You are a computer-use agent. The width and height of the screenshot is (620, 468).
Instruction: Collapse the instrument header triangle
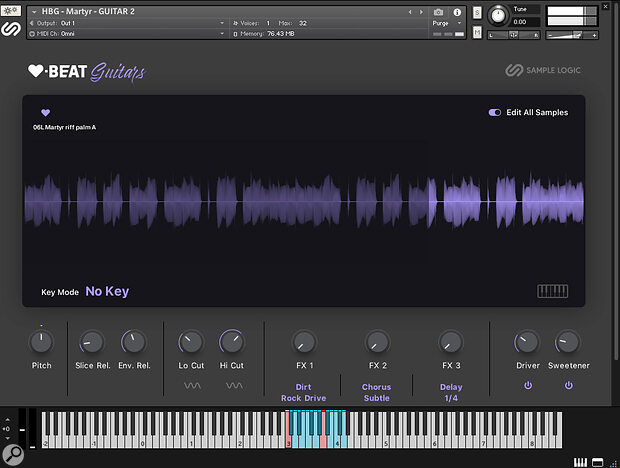34,12
